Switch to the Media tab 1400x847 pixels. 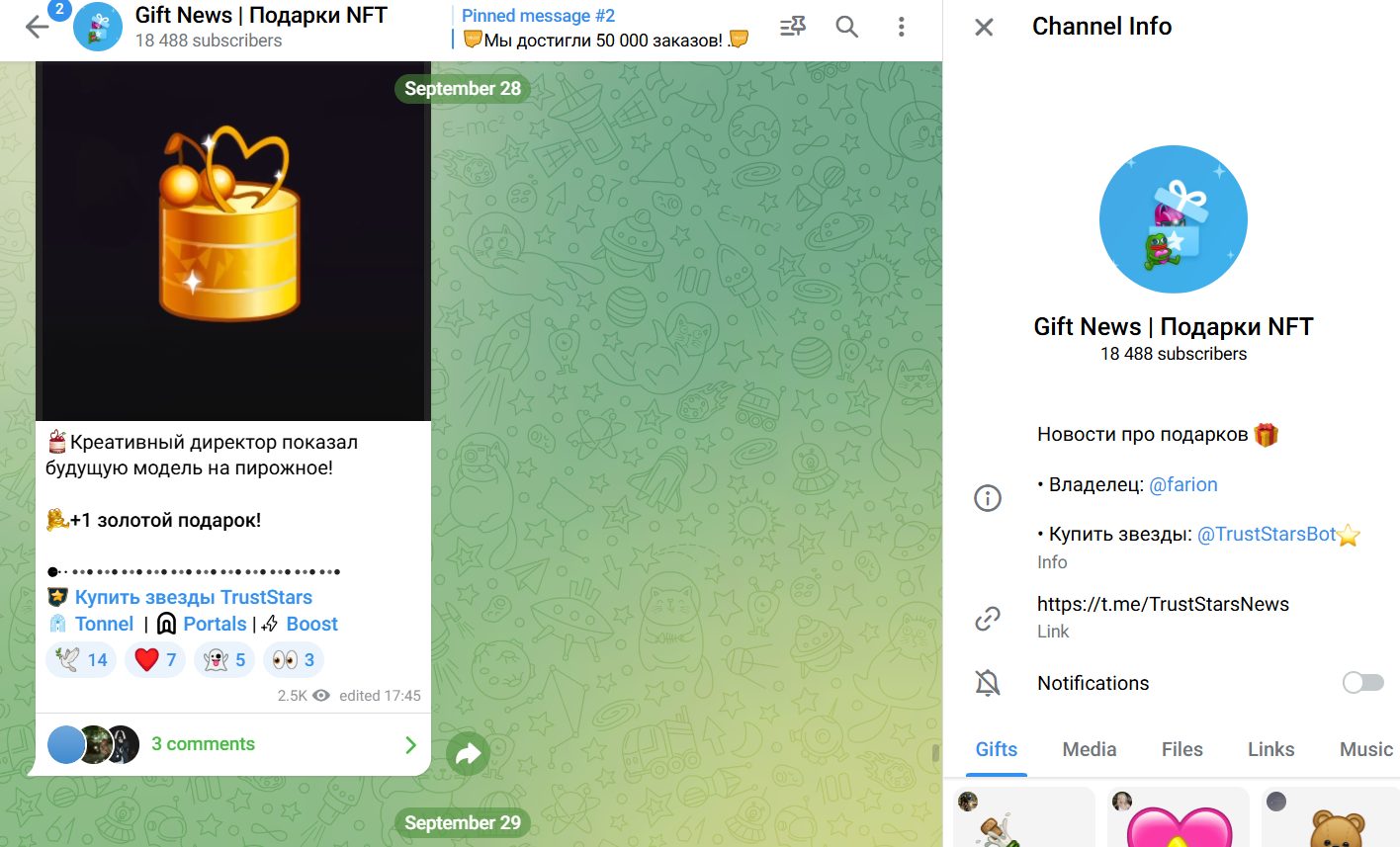[1090, 749]
